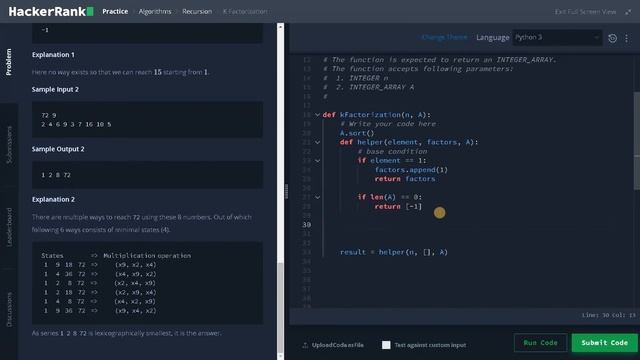Image resolution: width=640 pixels, height=360 pixels.
Task: Open Recursion breadcrumb item
Action: [197, 11]
